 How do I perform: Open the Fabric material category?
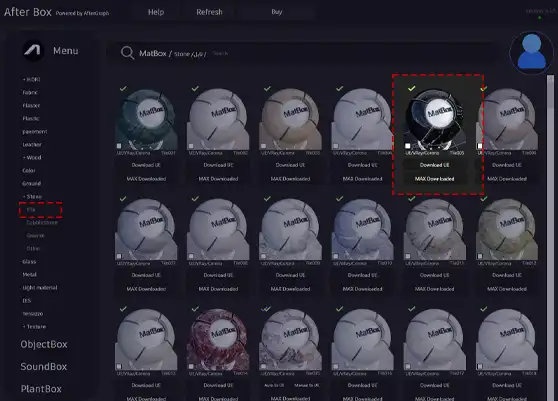30,92
